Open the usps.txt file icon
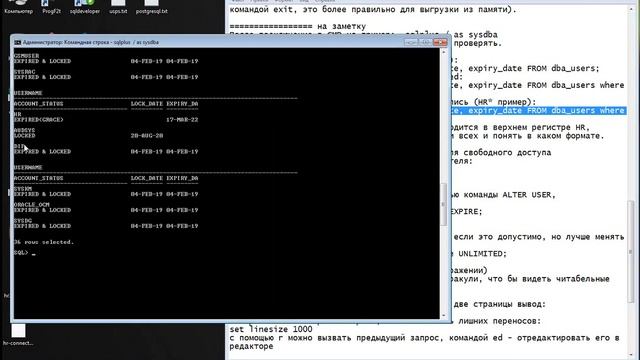This screenshot has width=640, height=360. 118,7
